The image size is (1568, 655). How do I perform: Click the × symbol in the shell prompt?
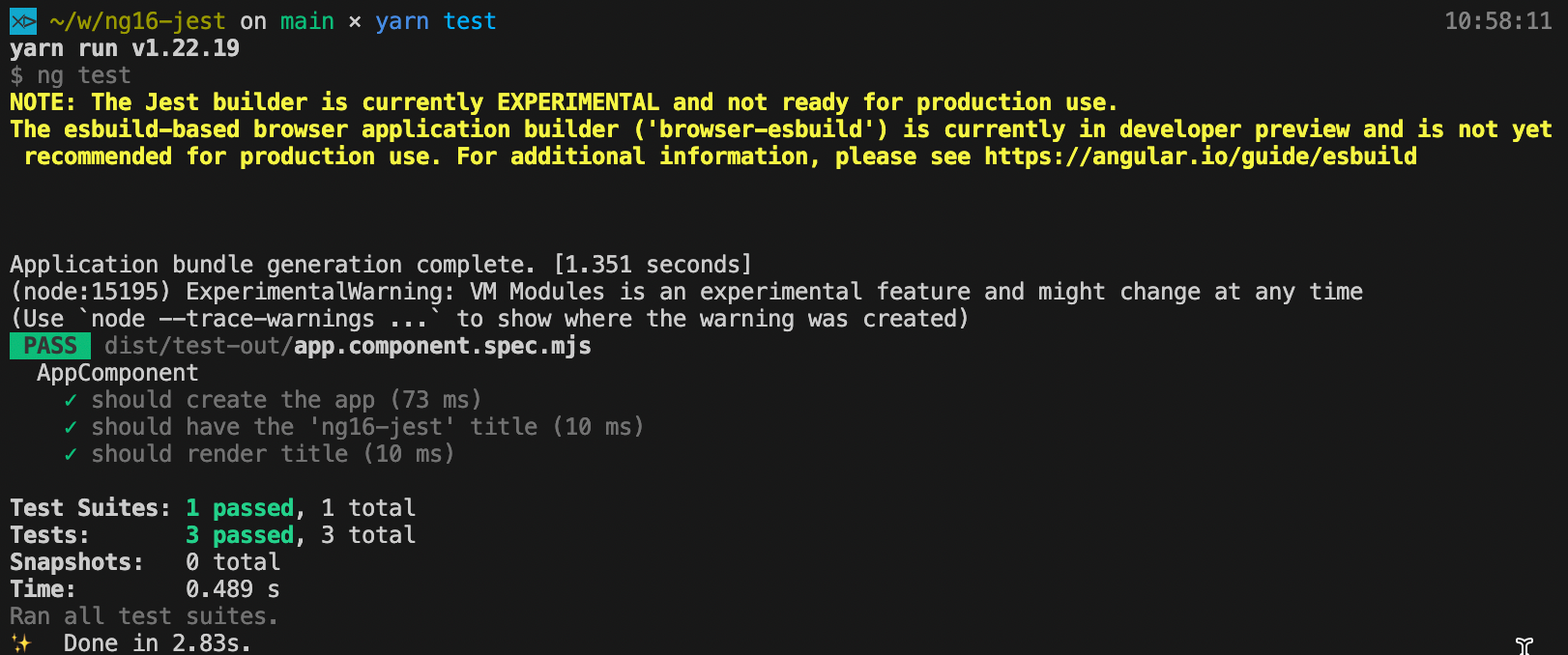point(355,21)
